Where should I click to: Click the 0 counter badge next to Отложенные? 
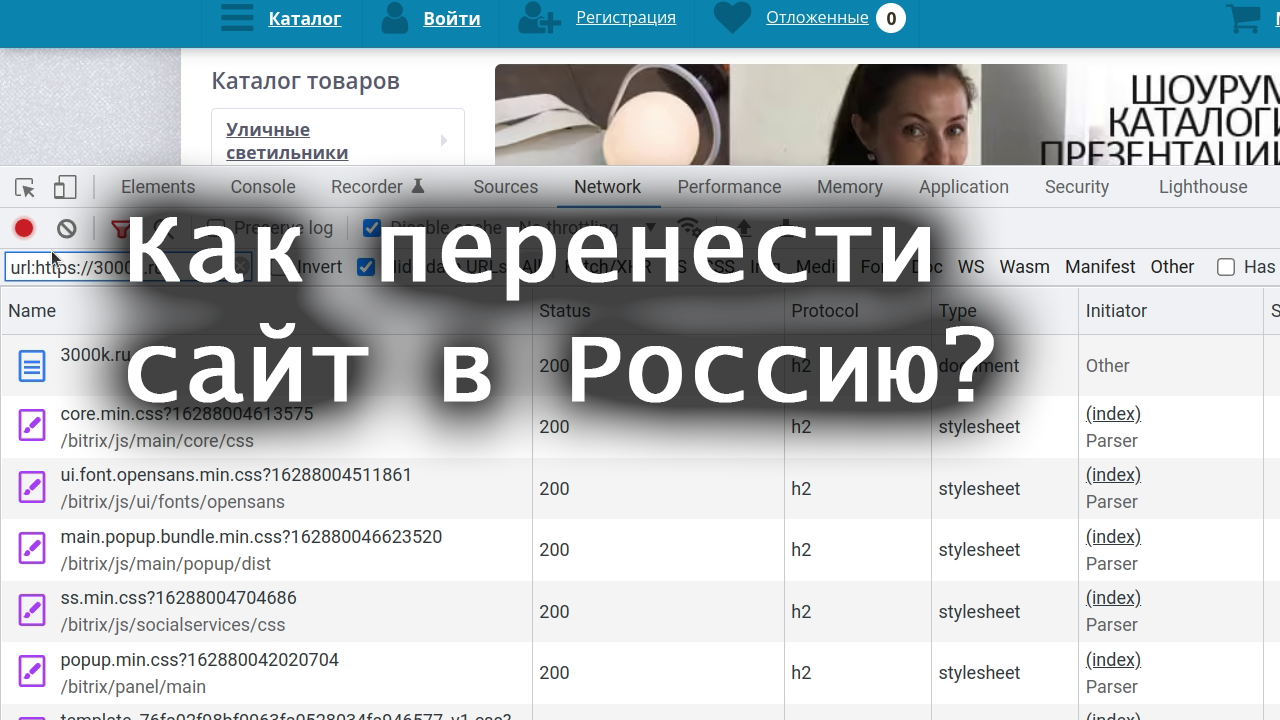point(891,18)
